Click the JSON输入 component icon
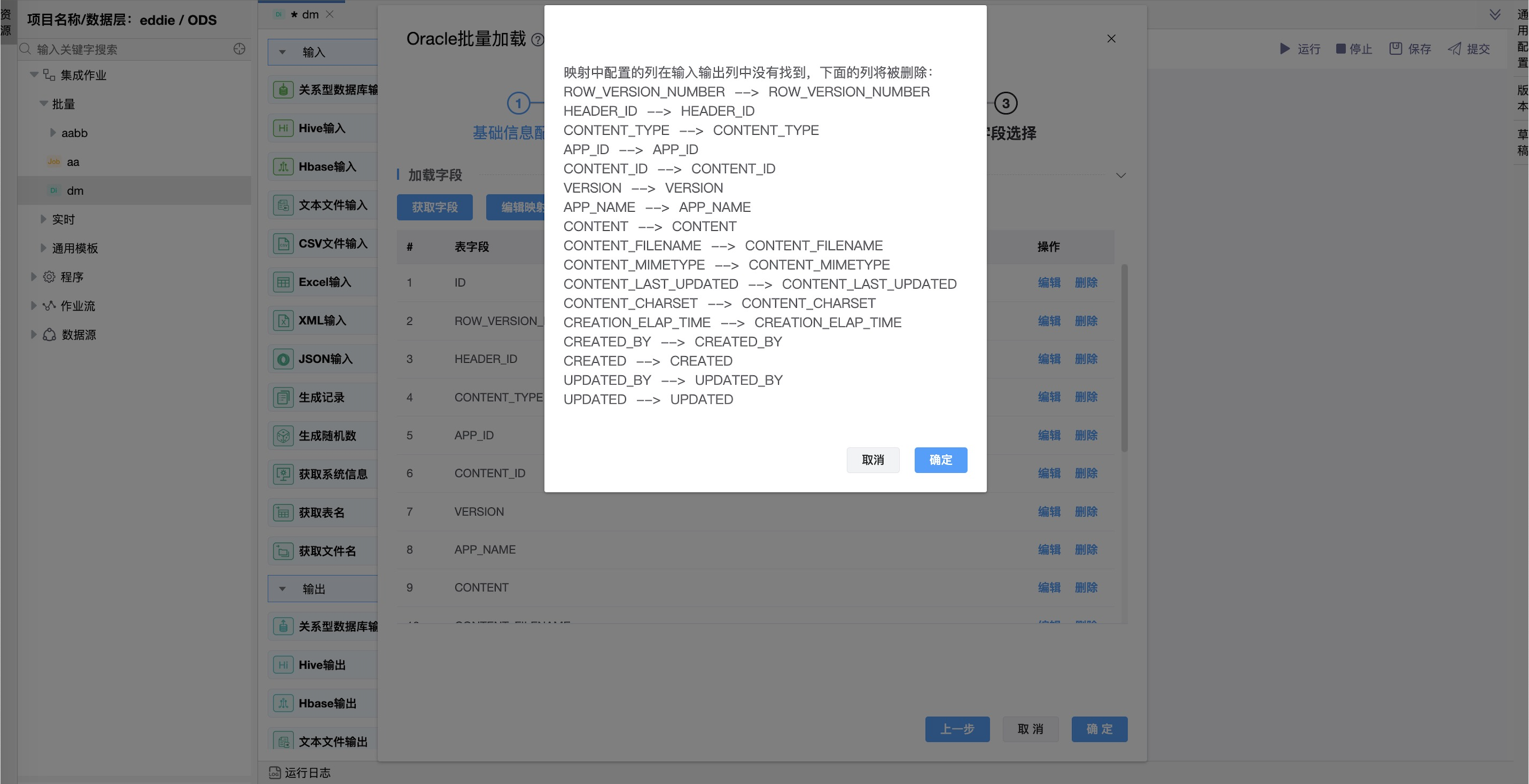 pyautogui.click(x=283, y=359)
